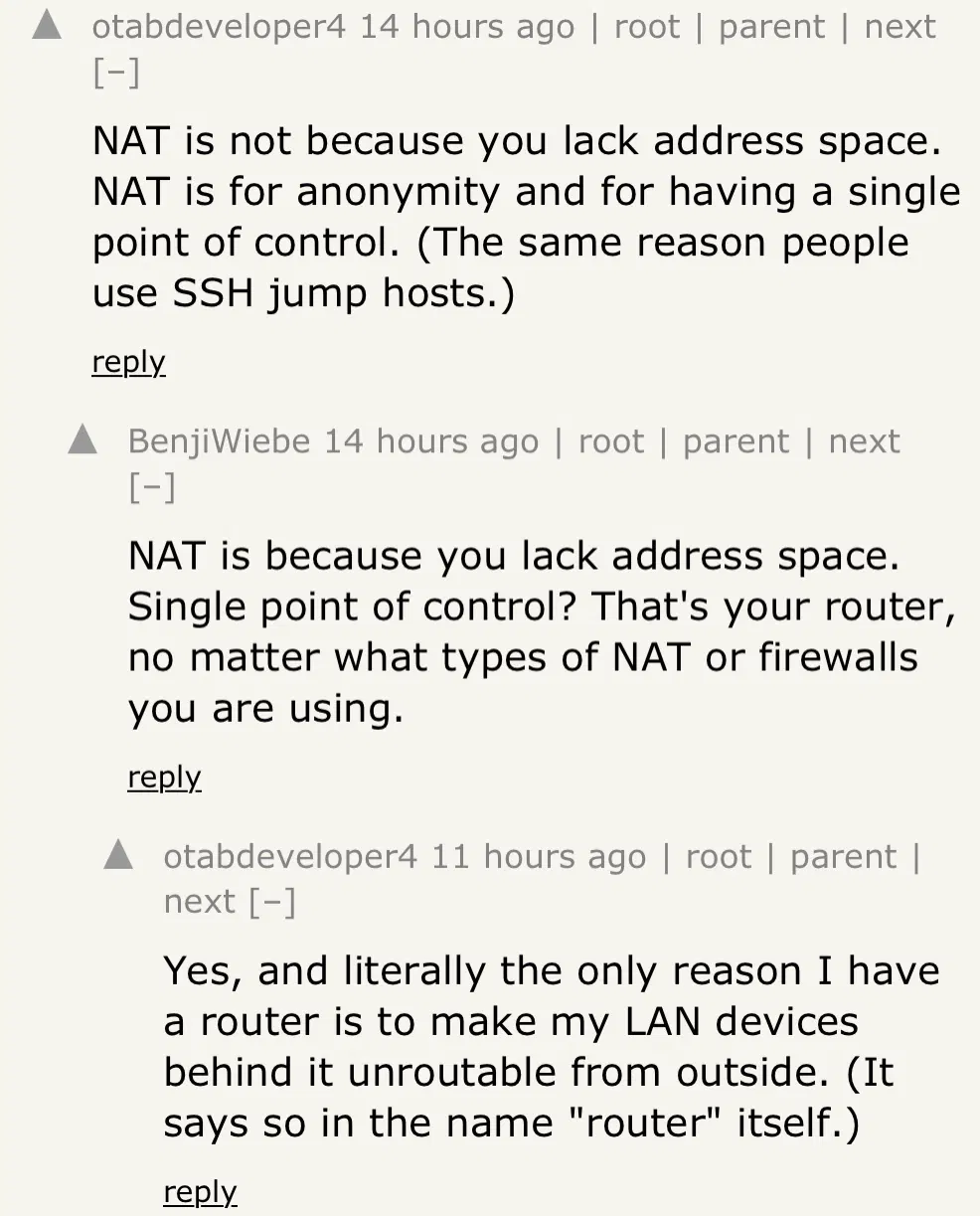Go to parent of BenjiWiebe's comment
980x1216 pixels.
(735, 441)
